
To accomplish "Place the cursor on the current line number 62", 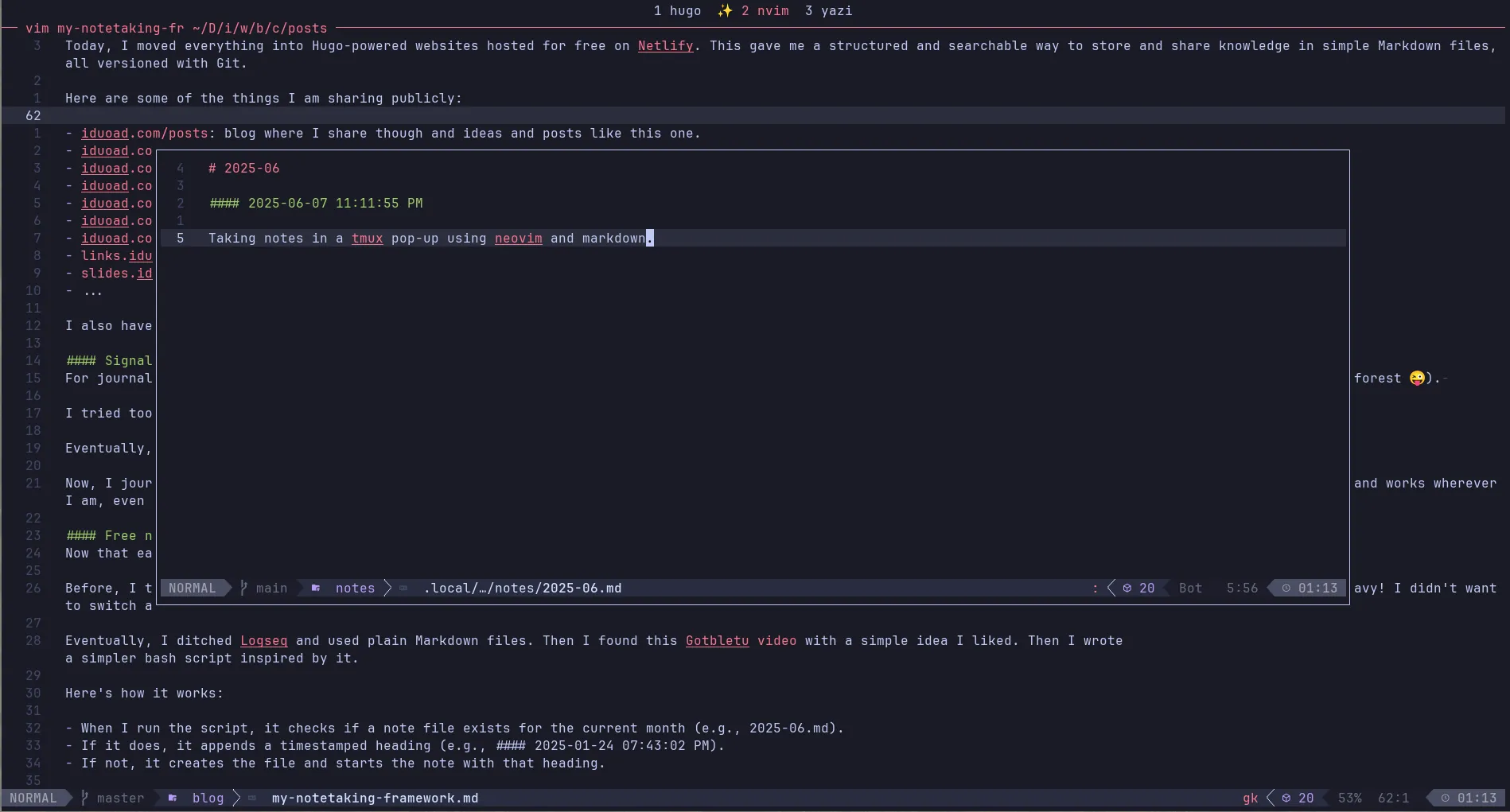I will point(33,115).
